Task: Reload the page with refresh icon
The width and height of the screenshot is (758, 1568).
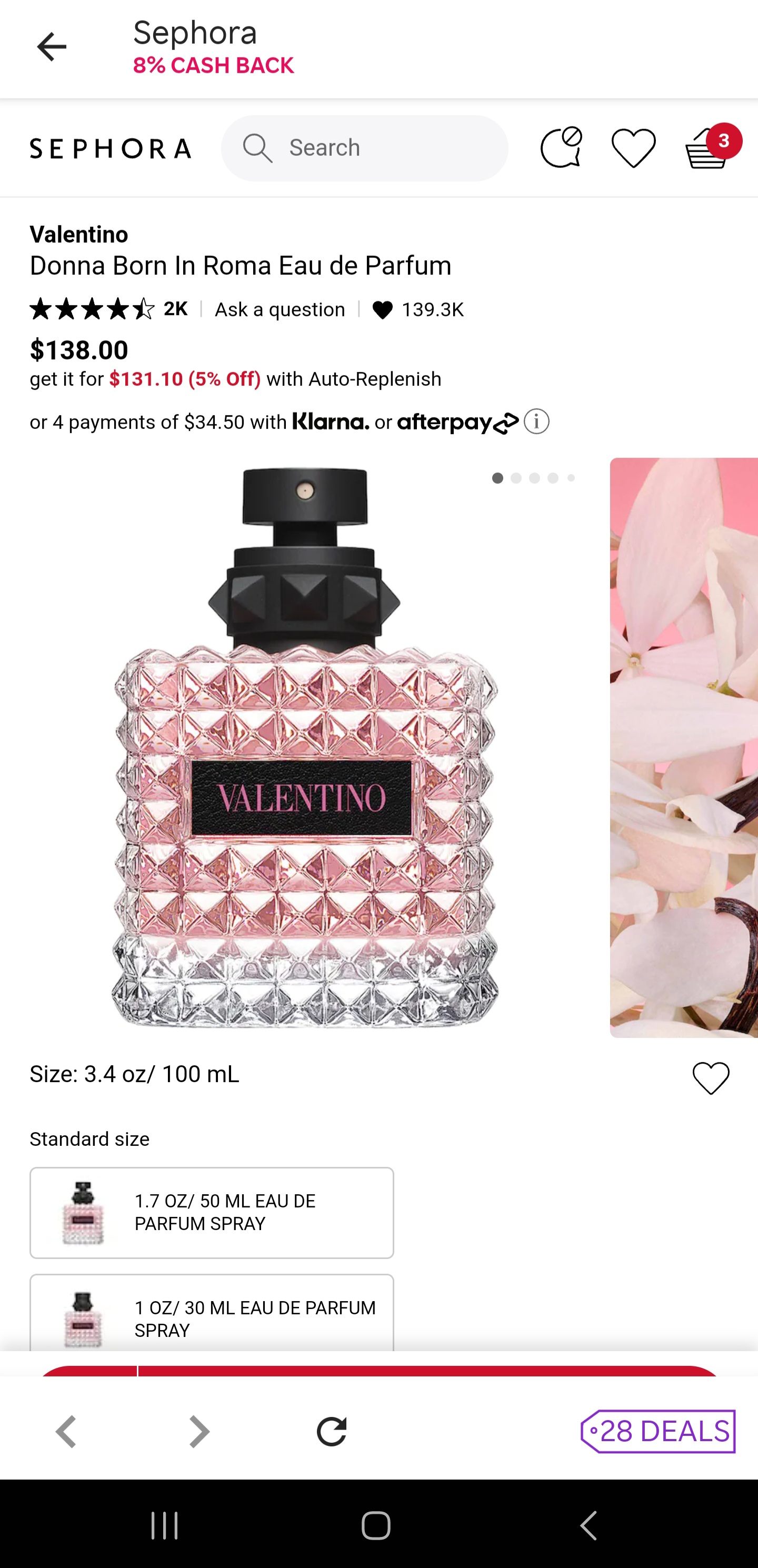Action: click(x=331, y=1431)
